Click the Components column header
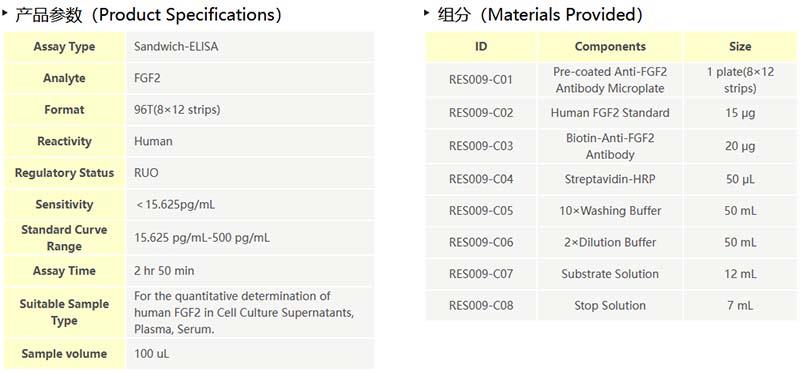This screenshot has width=800, height=372. 610,46
